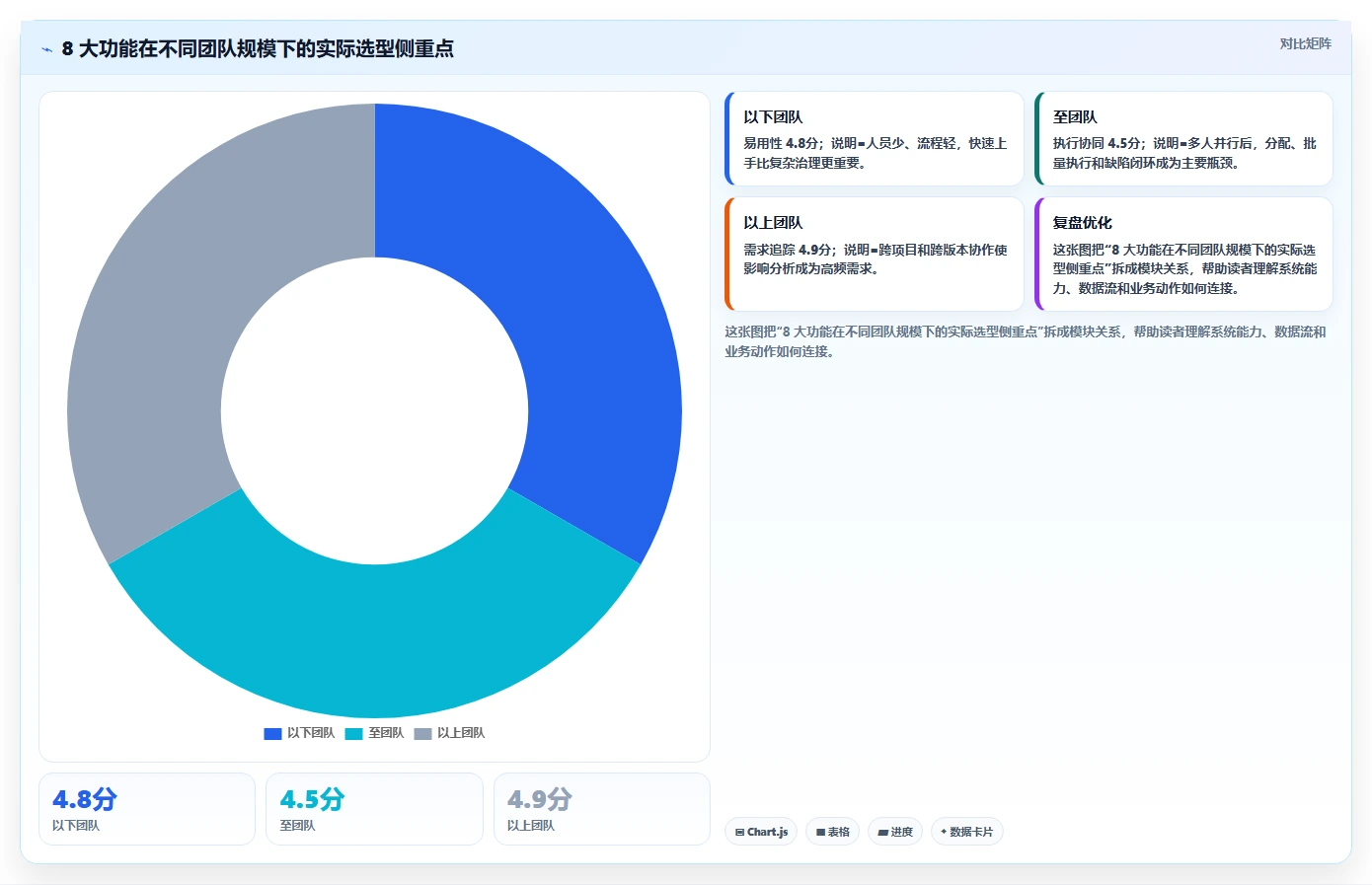Image resolution: width=1372 pixels, height=885 pixels.
Task: Open the 4.8分 以下团队 stat card
Action: 147,809
